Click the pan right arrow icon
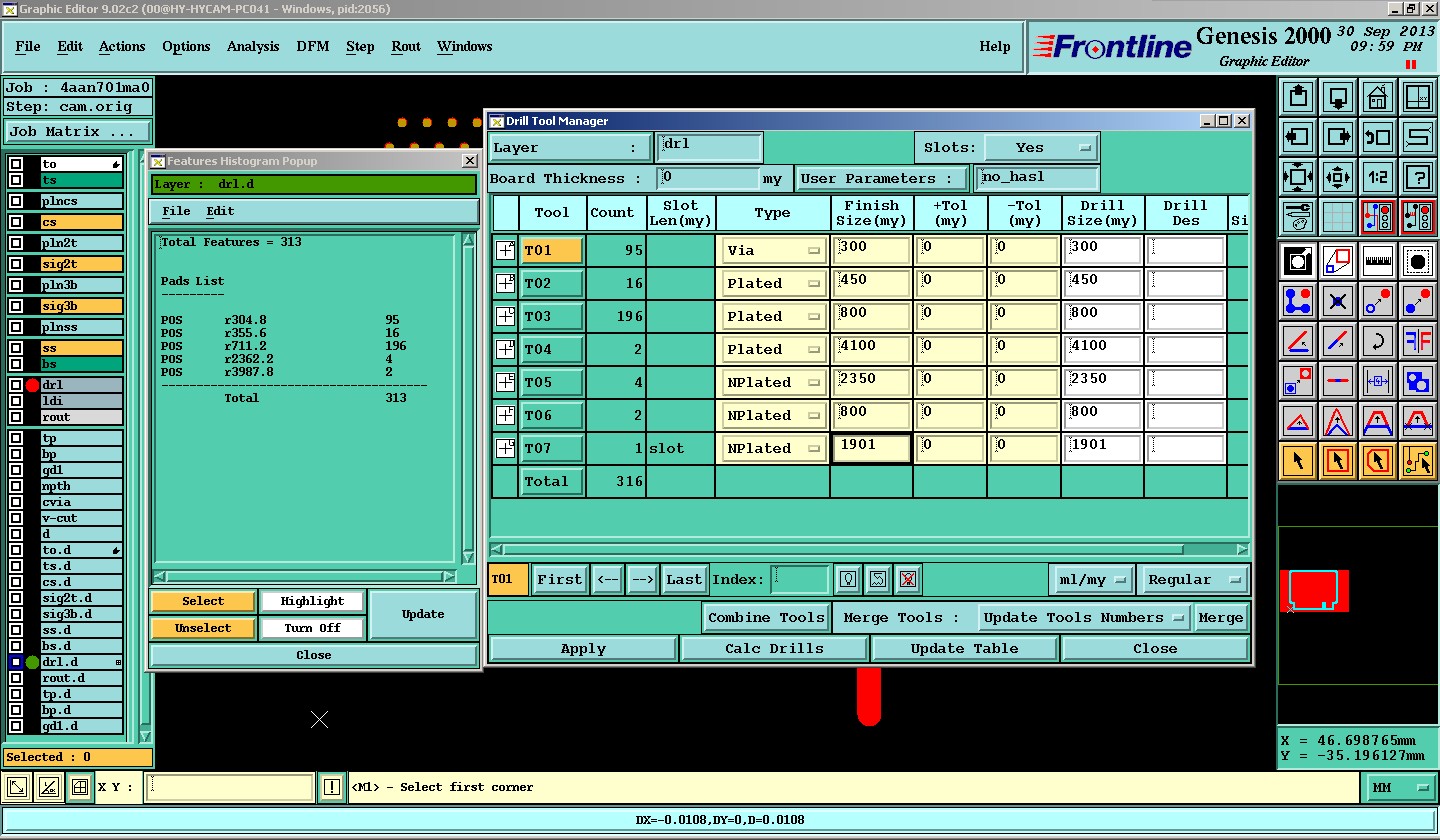1440x840 pixels. [x=1338, y=137]
